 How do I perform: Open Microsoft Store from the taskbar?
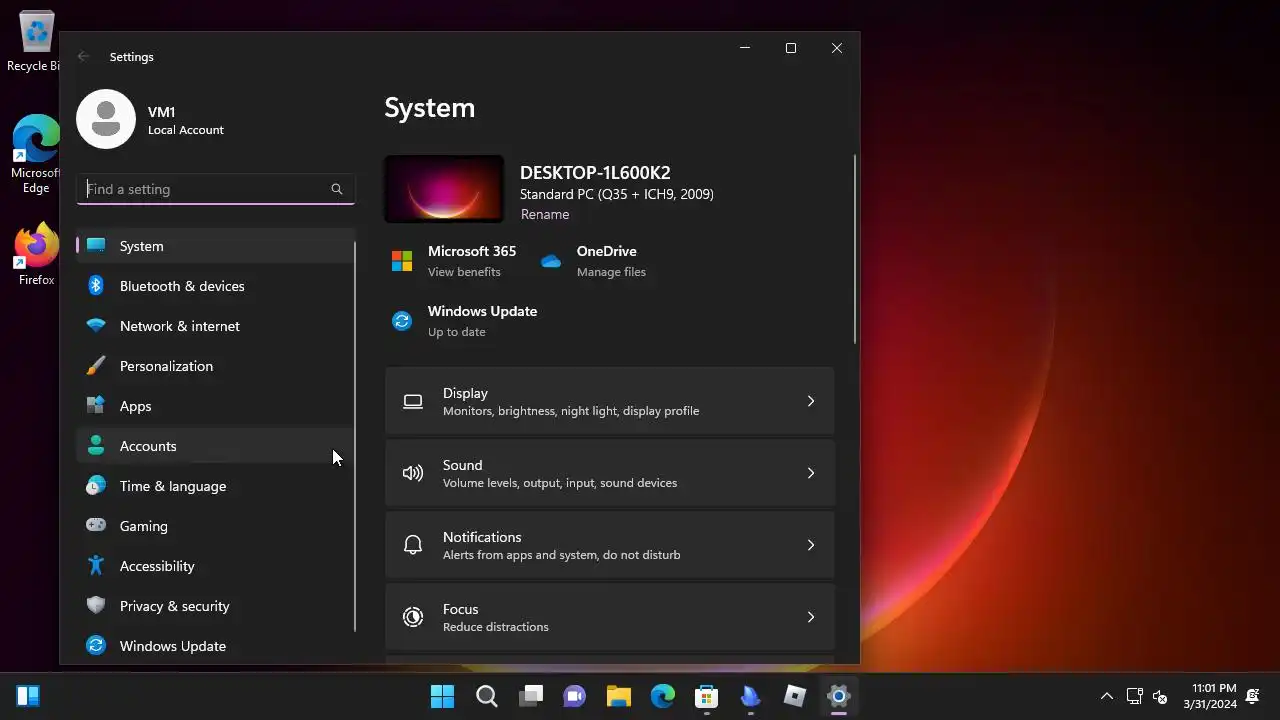[707, 696]
